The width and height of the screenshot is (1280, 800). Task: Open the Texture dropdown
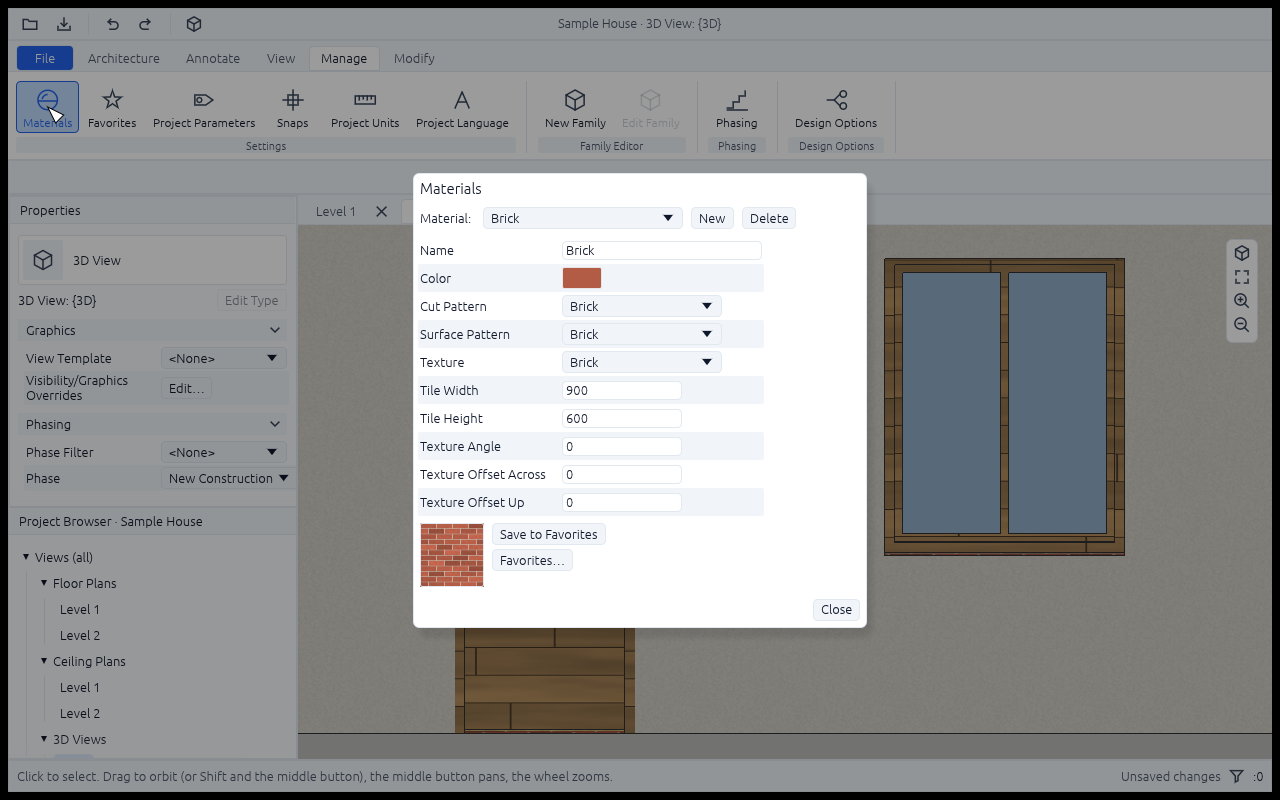pos(641,362)
